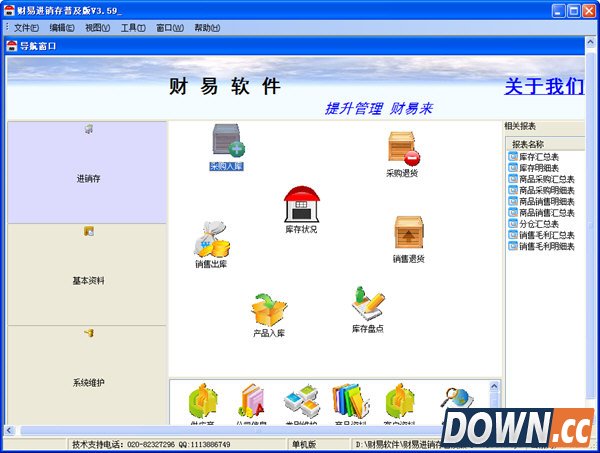Viewport: 600px width, 453px height.
Task: Click the colorful standing books icon
Action: (x=351, y=401)
